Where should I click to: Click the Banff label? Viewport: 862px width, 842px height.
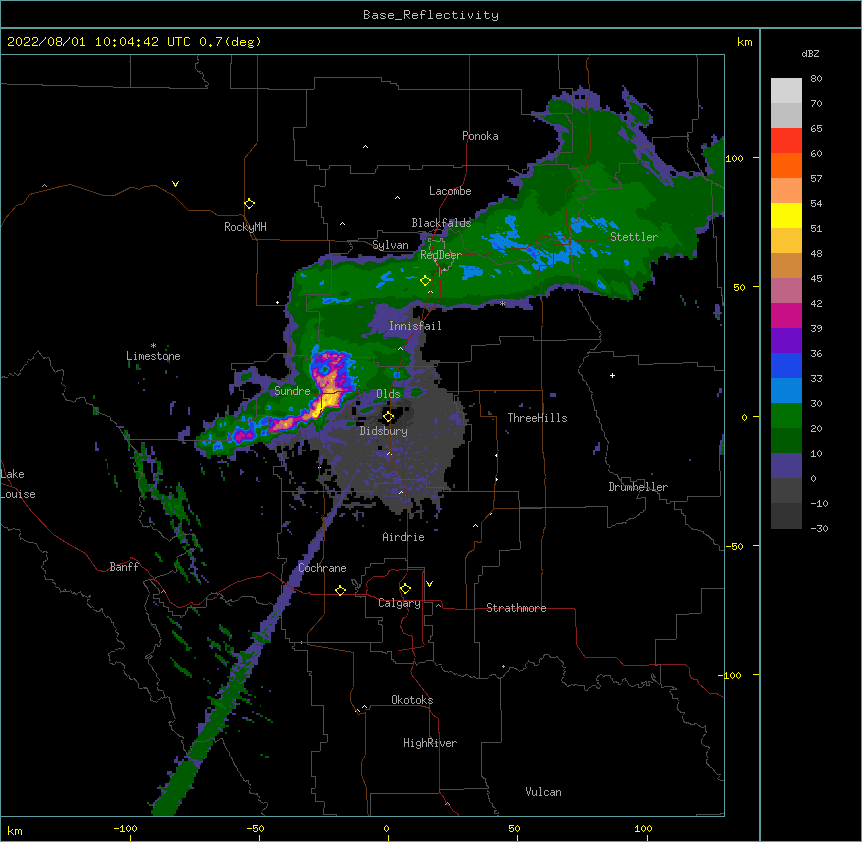point(124,567)
